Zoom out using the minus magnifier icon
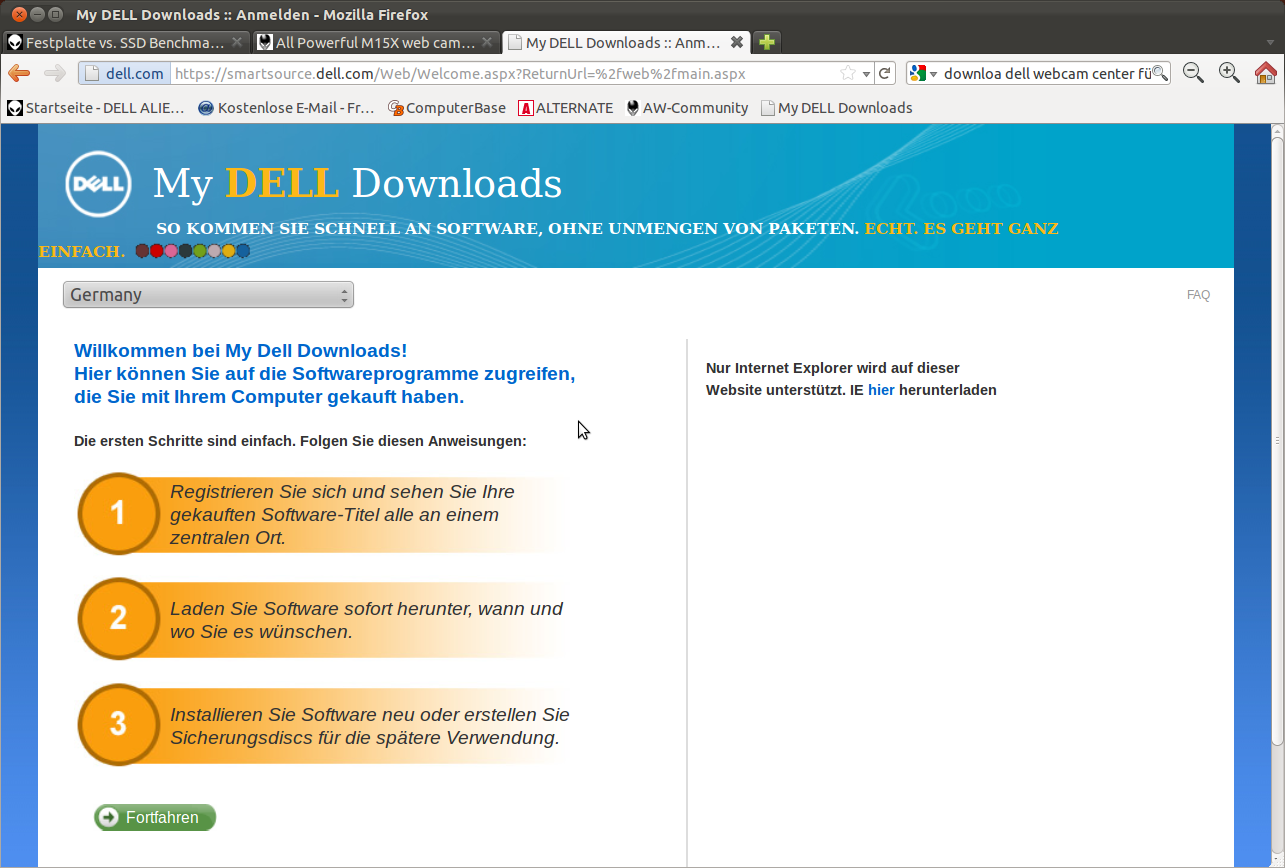Screen dimensions: 1285x868 1193,73
